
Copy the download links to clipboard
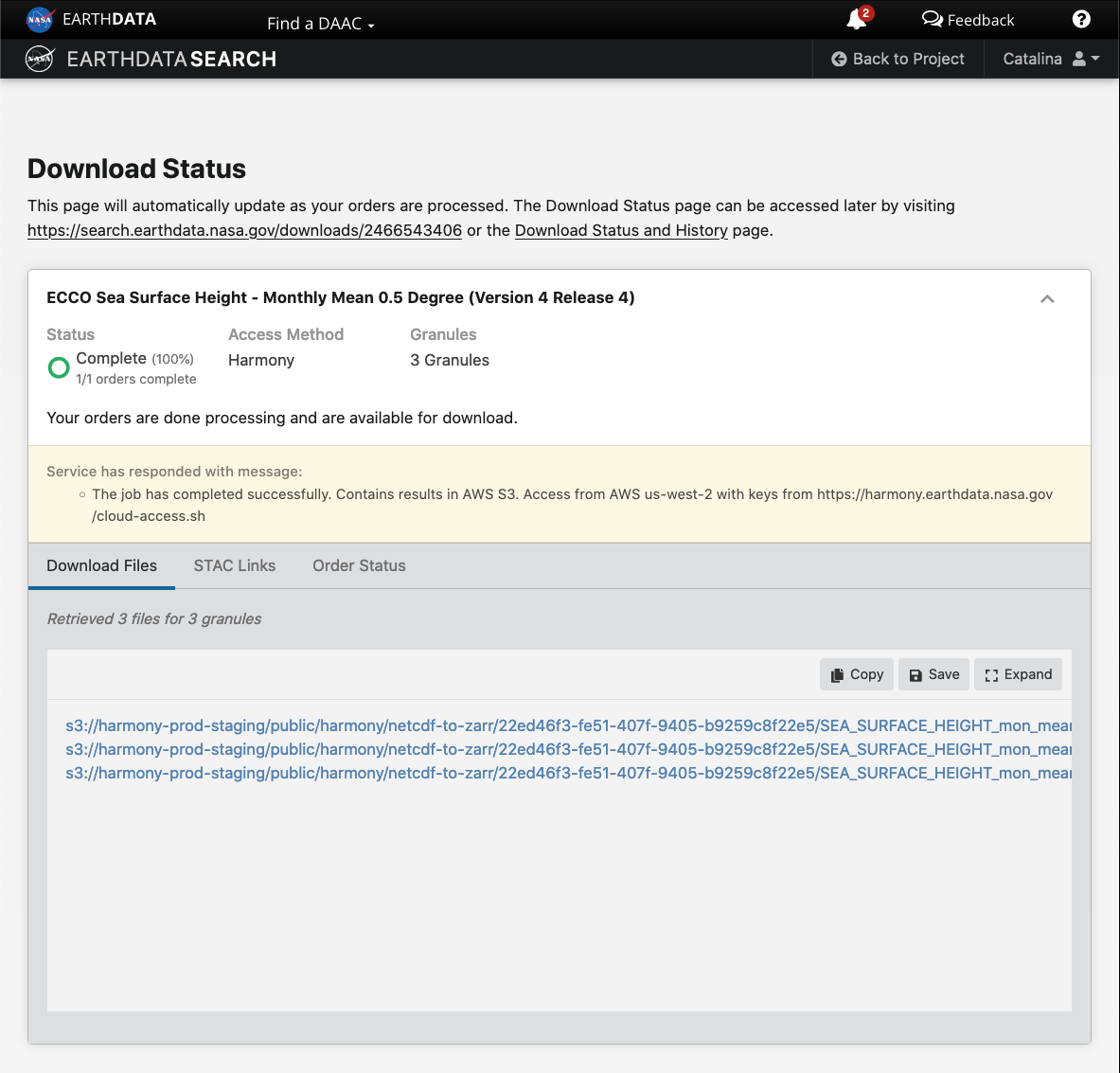click(857, 674)
